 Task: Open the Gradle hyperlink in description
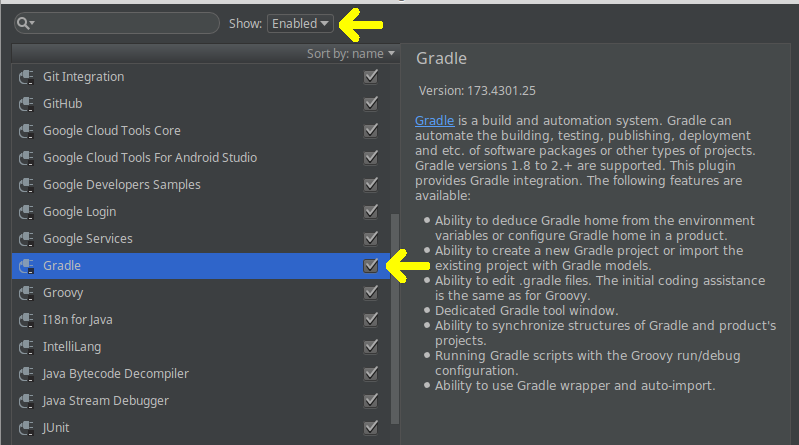[434, 120]
